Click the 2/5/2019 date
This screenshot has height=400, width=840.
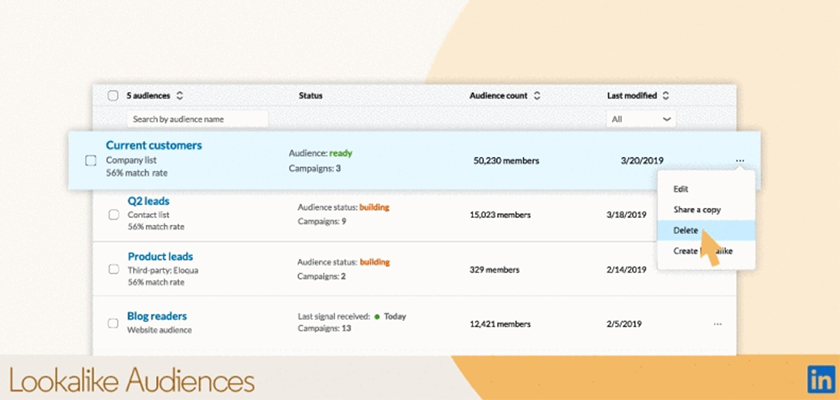tap(624, 324)
